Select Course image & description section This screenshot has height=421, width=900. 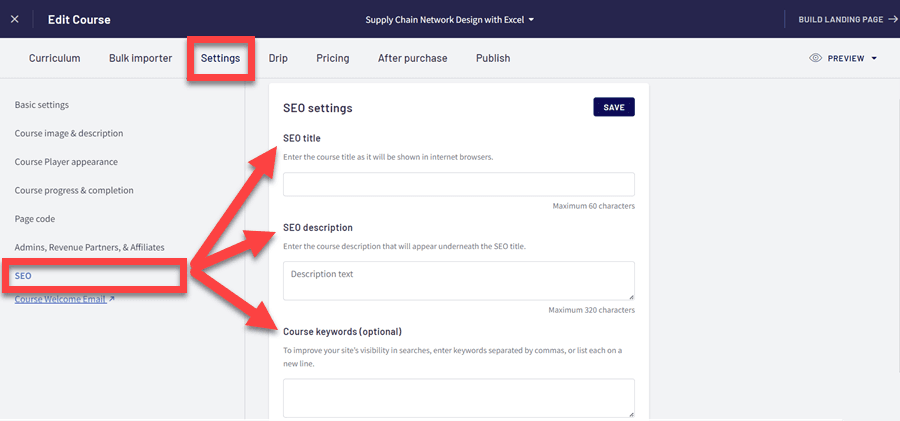pos(69,133)
